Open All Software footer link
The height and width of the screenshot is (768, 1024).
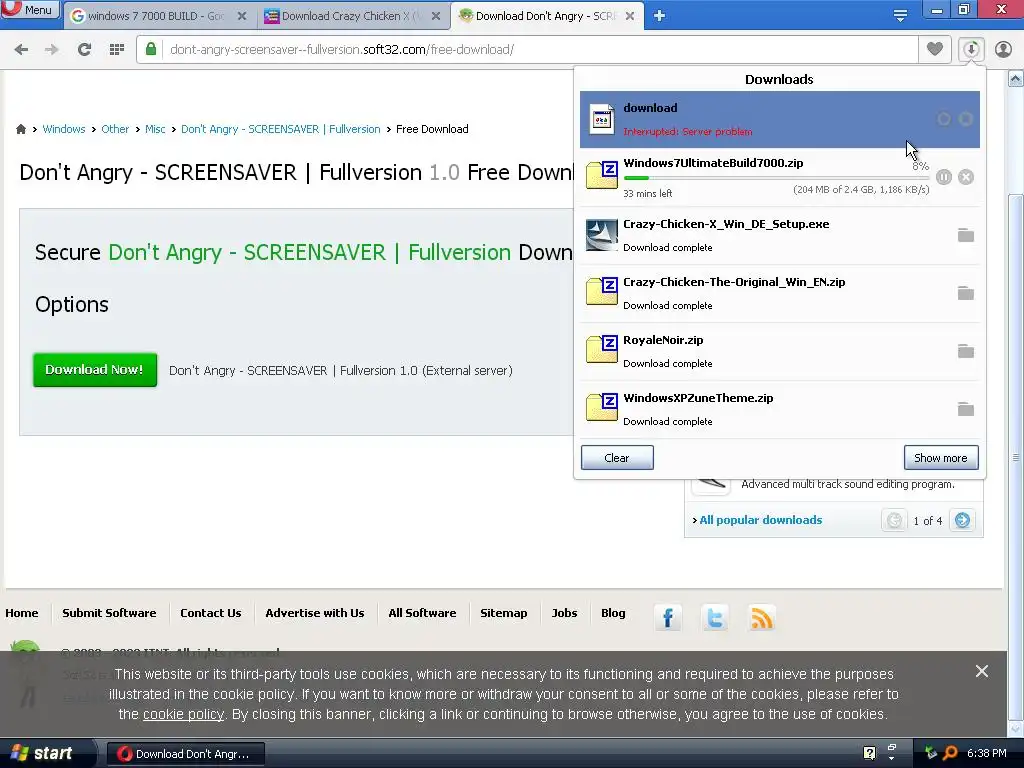[423, 613]
